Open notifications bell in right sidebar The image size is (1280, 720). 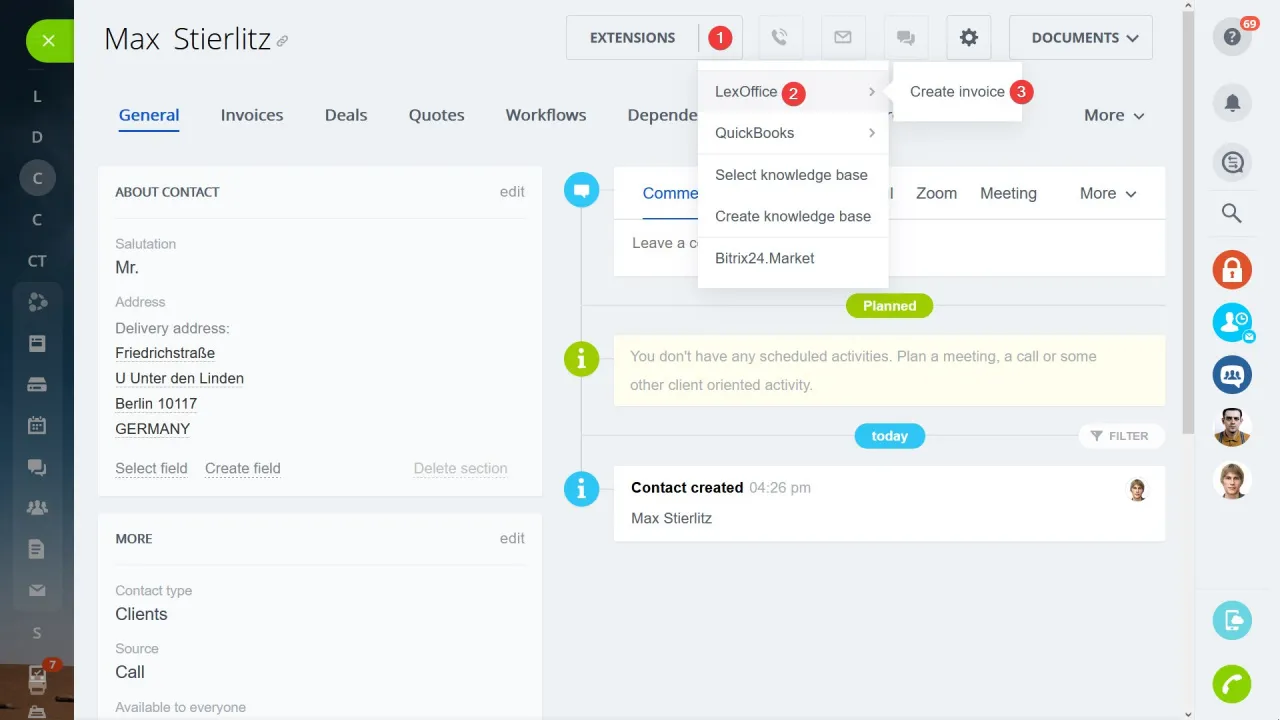[x=1232, y=103]
